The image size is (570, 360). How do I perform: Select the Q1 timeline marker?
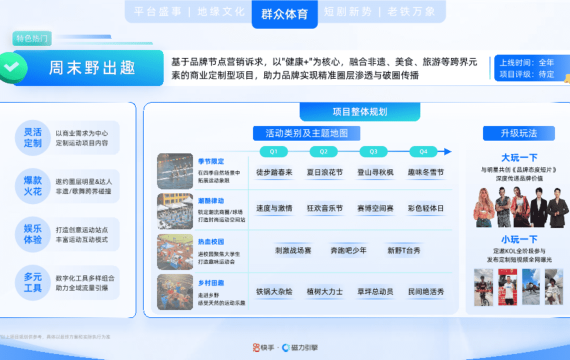coord(274,152)
